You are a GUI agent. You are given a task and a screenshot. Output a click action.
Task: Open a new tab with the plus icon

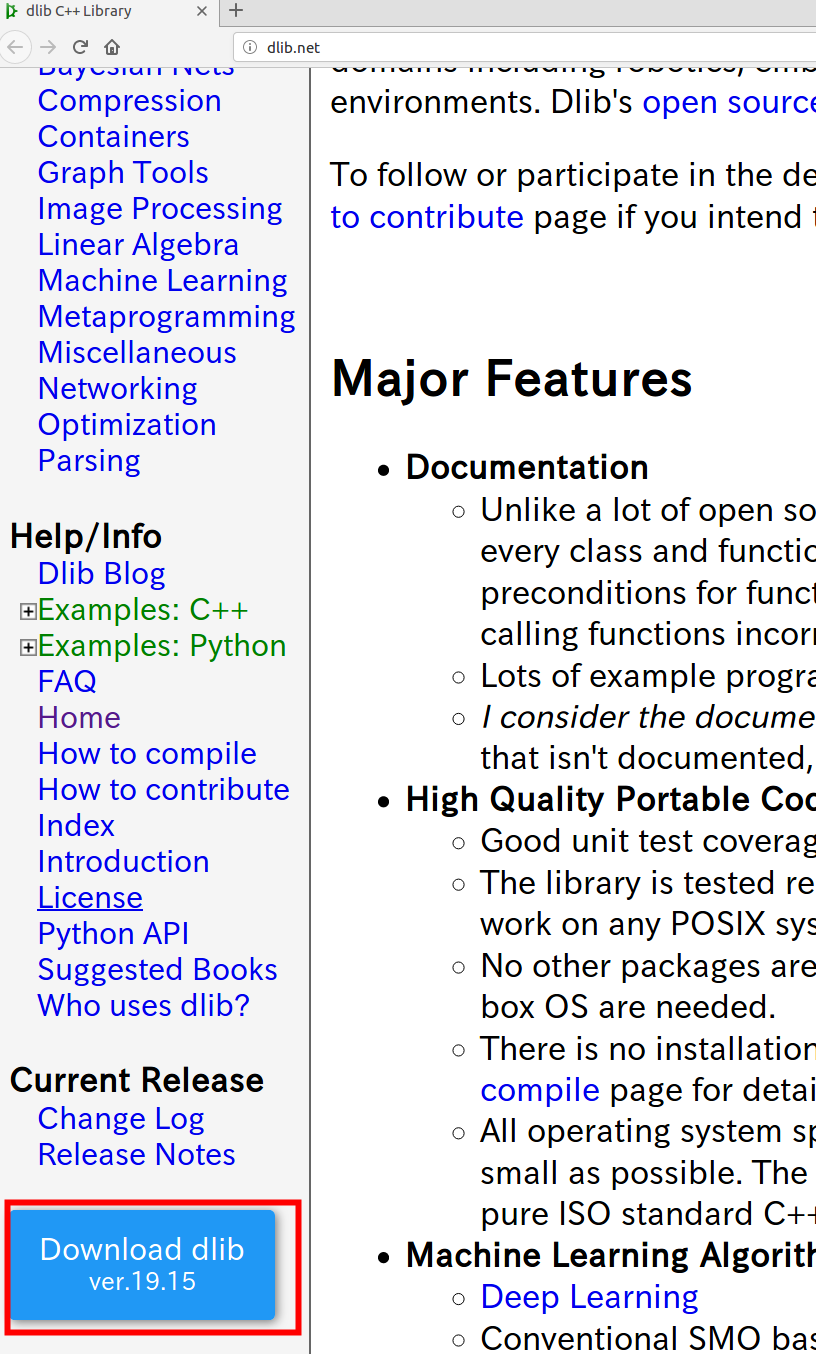click(236, 11)
